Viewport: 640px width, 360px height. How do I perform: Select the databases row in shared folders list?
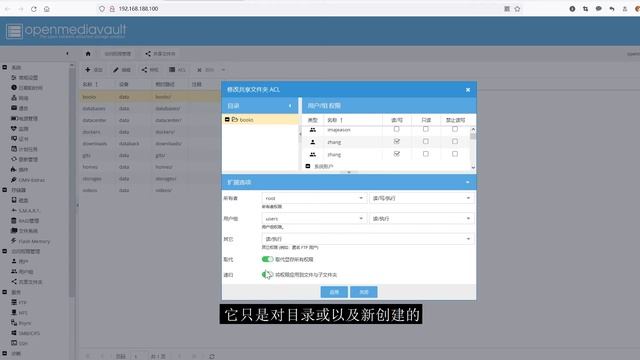[150, 109]
